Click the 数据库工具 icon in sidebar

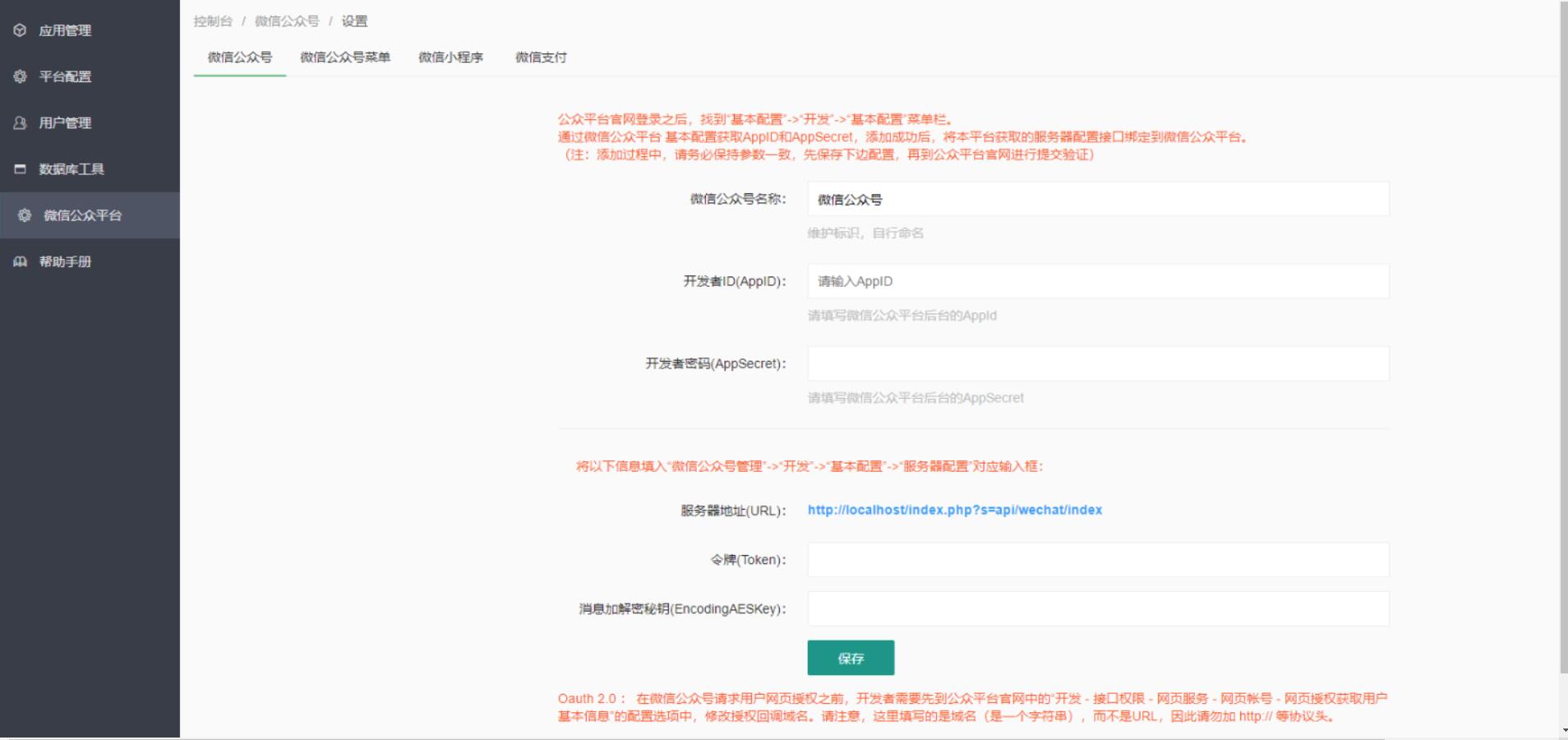point(20,169)
